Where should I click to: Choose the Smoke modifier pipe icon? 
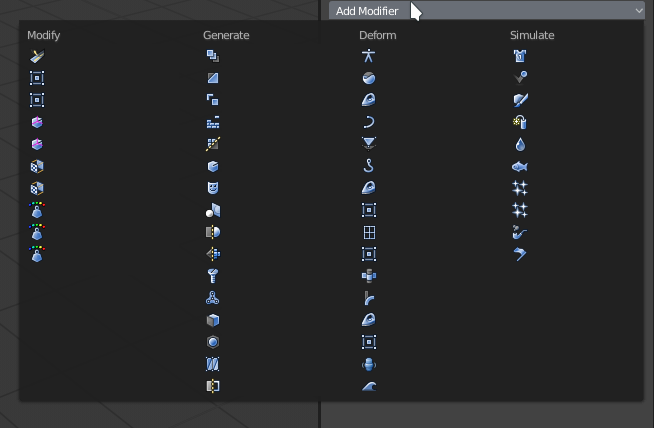pyautogui.click(x=520, y=232)
